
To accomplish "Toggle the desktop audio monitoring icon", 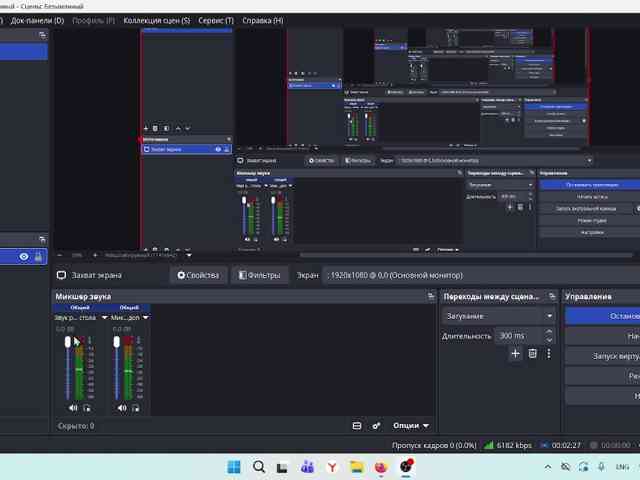I will [x=87, y=408].
